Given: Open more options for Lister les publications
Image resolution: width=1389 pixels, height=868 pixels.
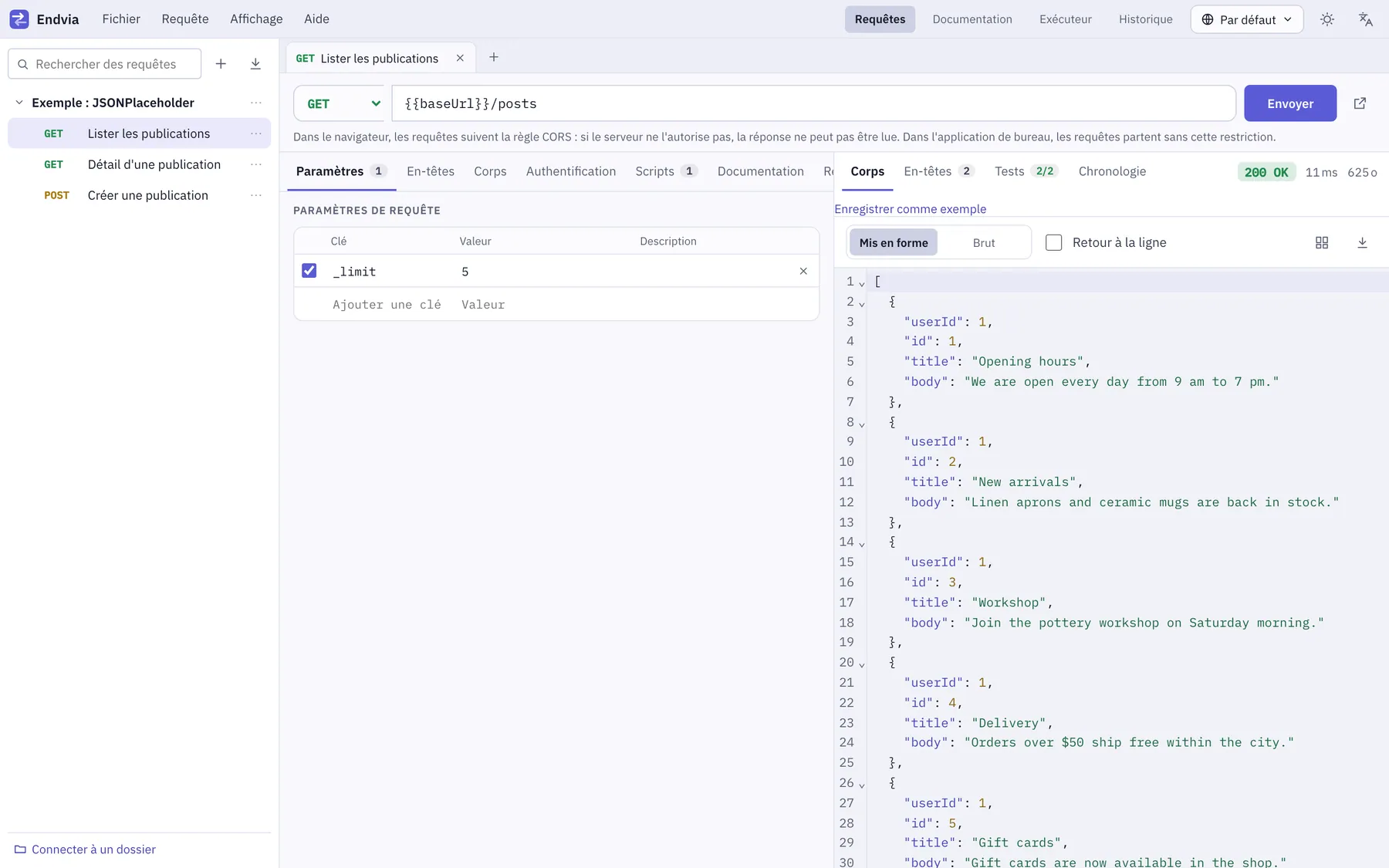Looking at the screenshot, I should point(256,133).
